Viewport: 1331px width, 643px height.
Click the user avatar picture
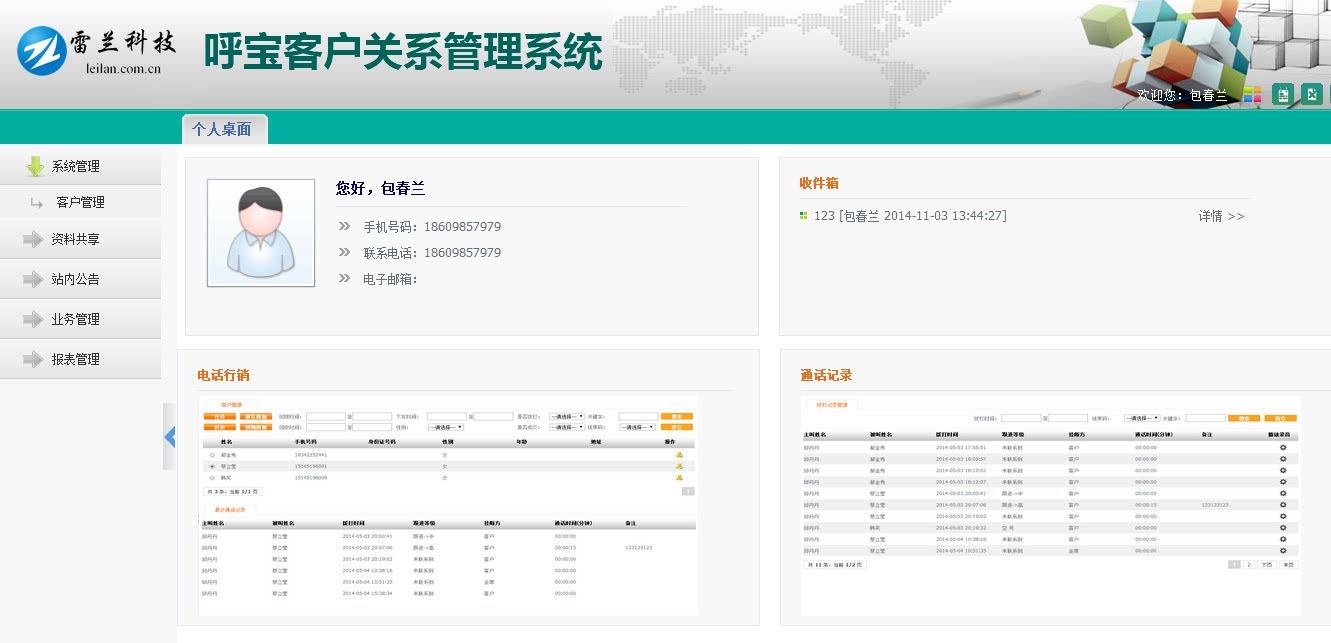[260, 233]
